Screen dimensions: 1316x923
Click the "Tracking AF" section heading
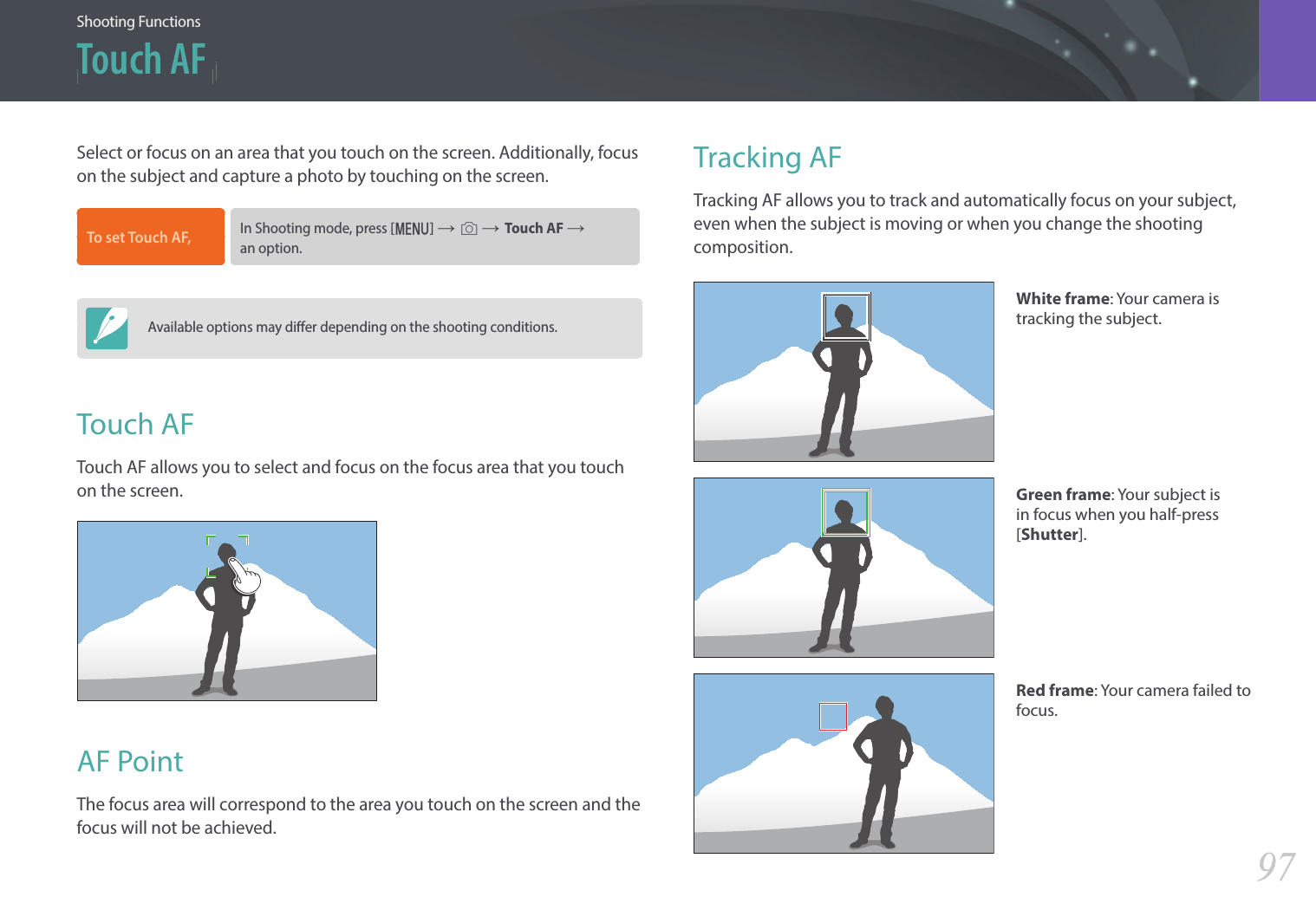click(767, 158)
